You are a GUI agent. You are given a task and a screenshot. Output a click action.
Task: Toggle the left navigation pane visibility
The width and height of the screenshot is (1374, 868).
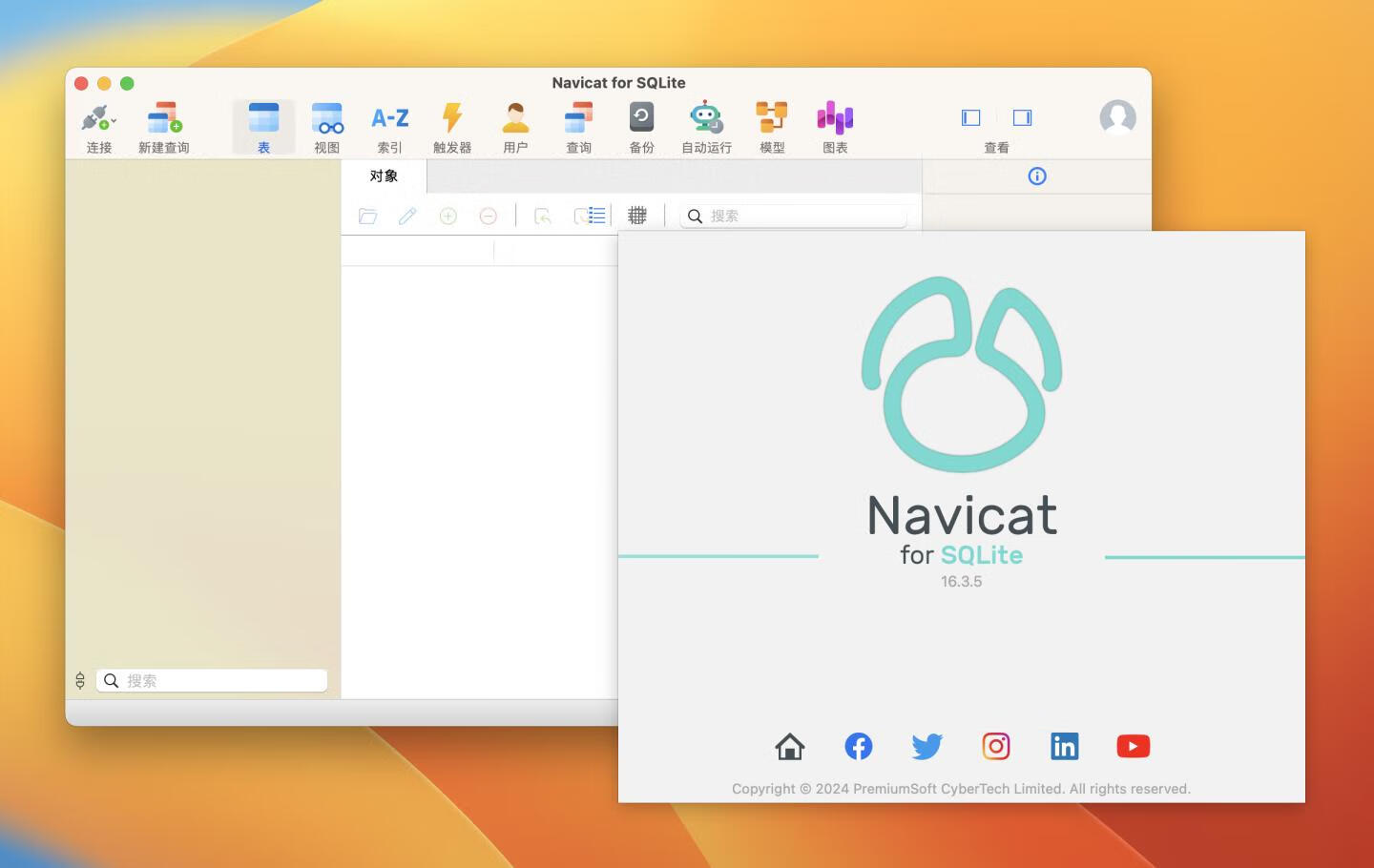(x=970, y=117)
